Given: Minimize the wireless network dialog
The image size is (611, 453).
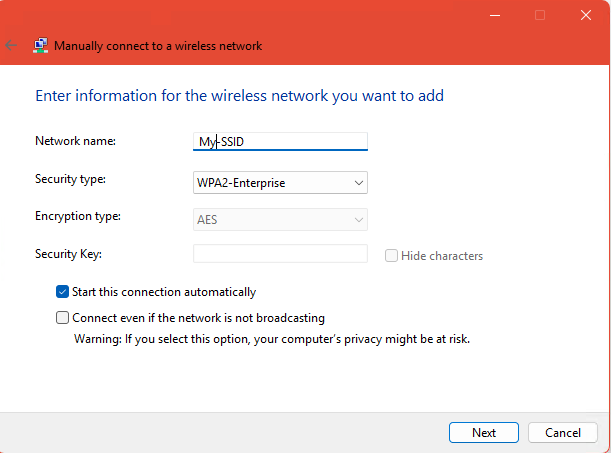Looking at the screenshot, I should [x=494, y=15].
